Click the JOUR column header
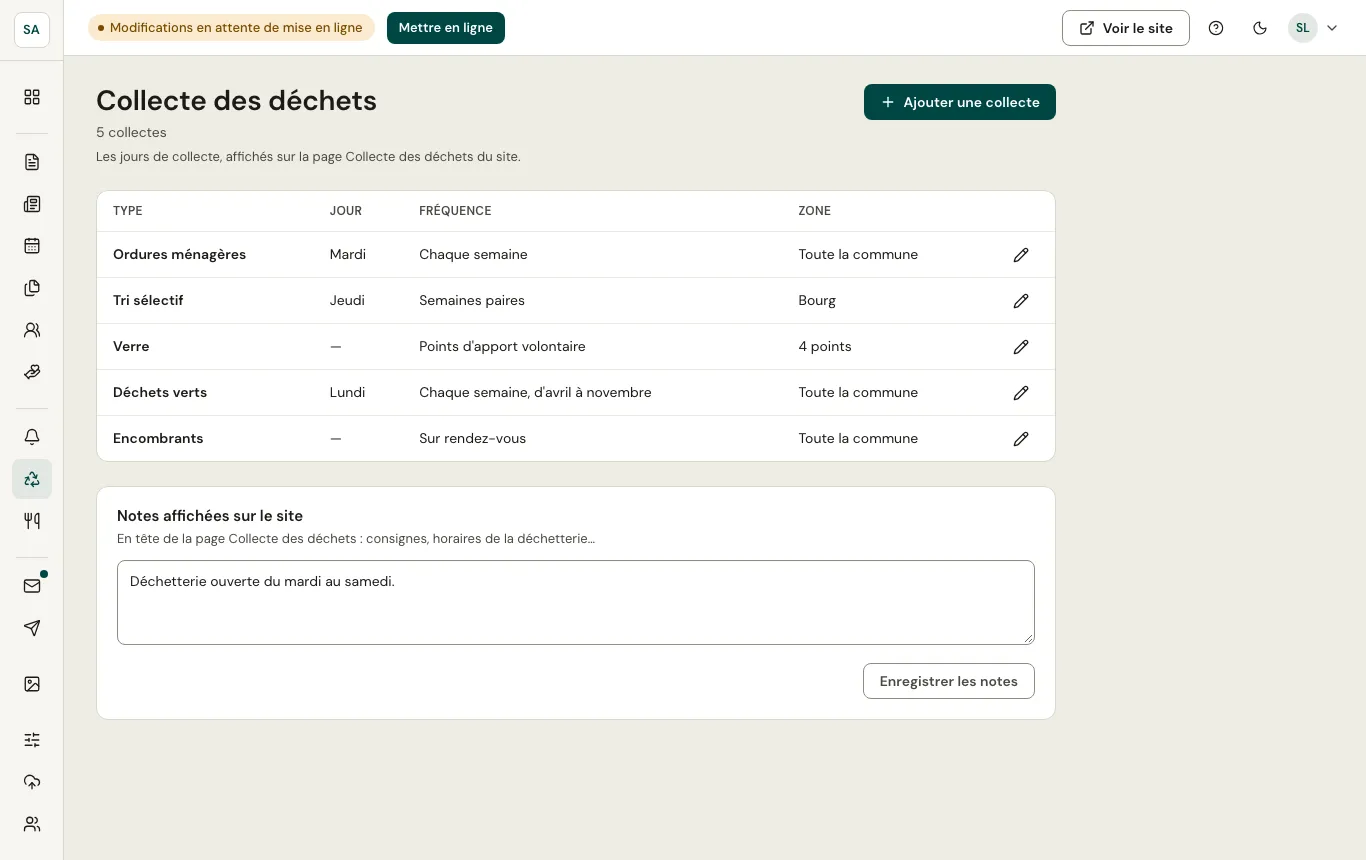This screenshot has width=1366, height=860. (346, 211)
